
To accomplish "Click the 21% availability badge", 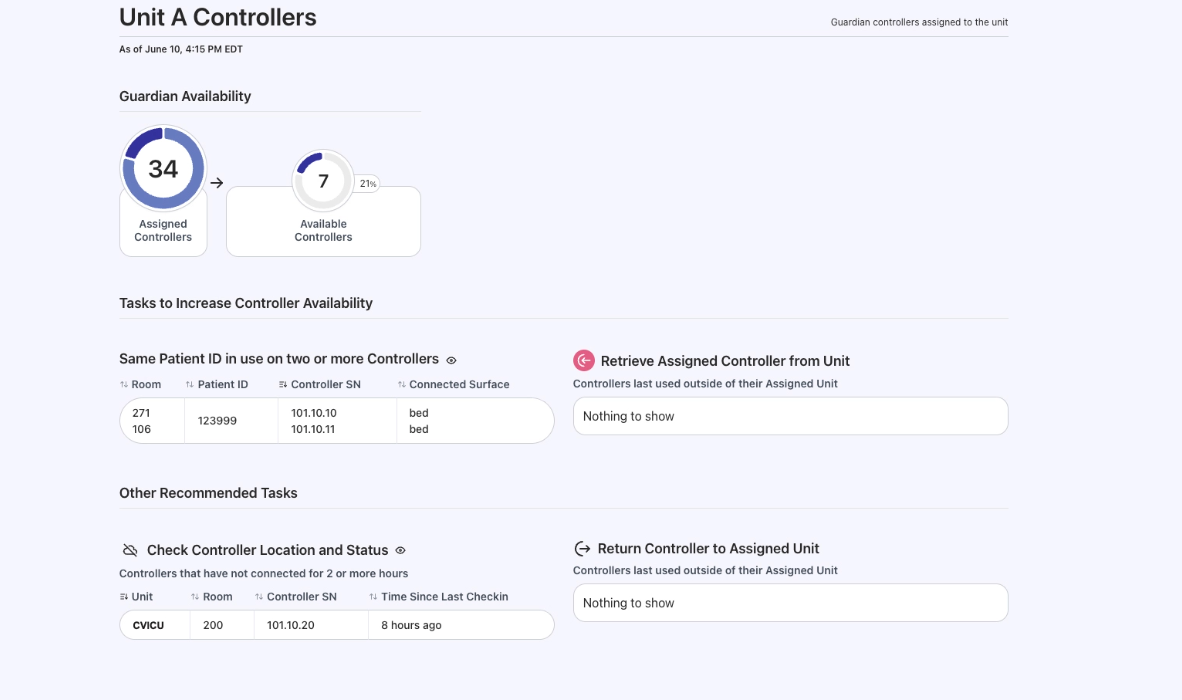I will pyautogui.click(x=367, y=184).
